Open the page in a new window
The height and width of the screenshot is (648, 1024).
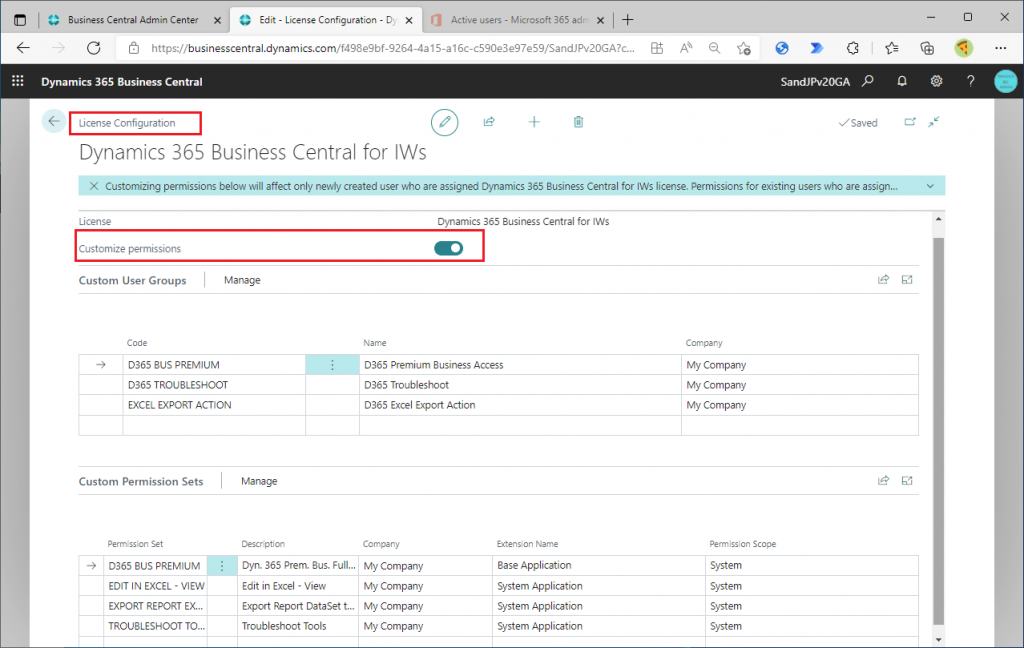910,122
